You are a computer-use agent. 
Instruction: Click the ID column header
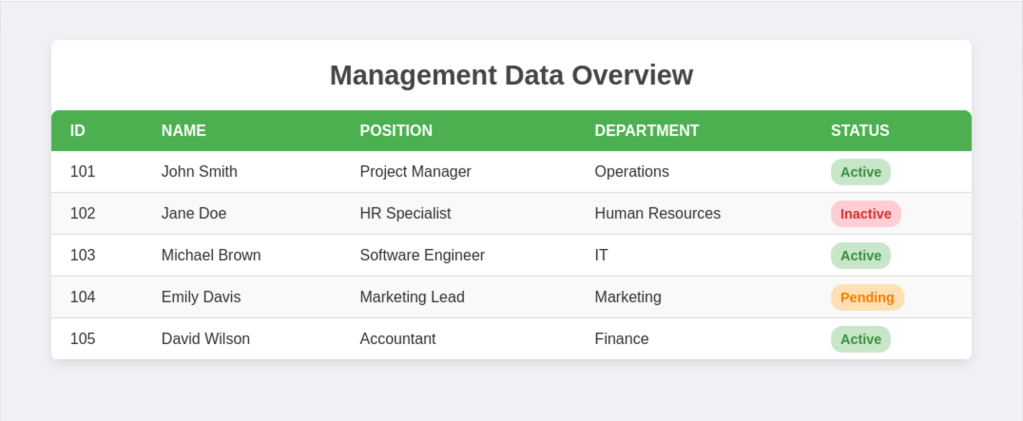point(78,131)
